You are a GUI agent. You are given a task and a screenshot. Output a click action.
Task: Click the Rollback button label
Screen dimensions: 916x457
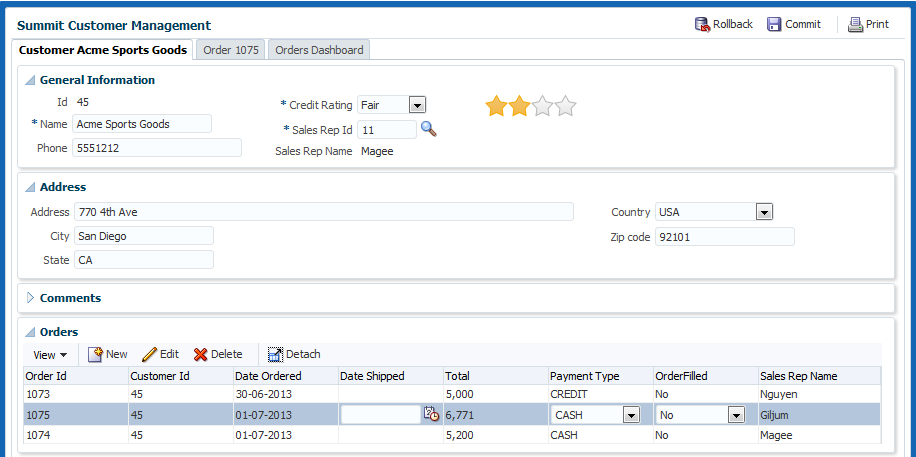[x=733, y=25]
